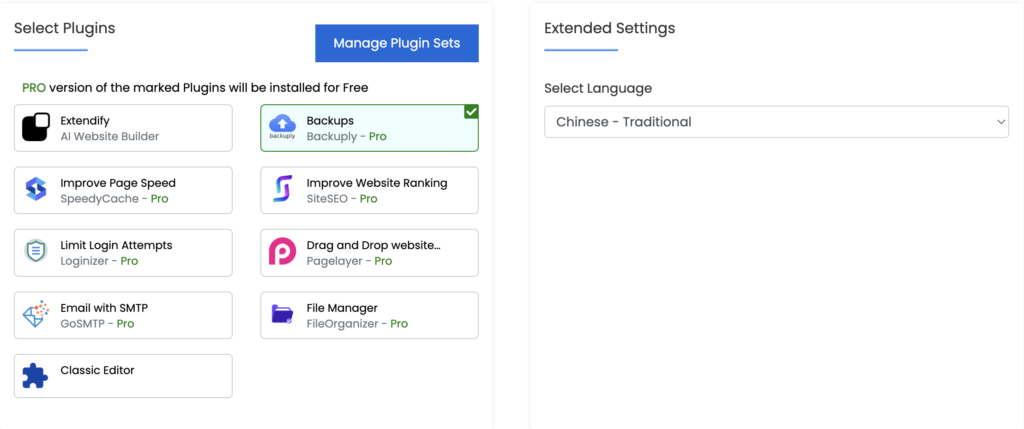Viewport: 1024px width, 429px height.
Task: Click the language dropdown chevron arrow
Action: coord(1000,122)
